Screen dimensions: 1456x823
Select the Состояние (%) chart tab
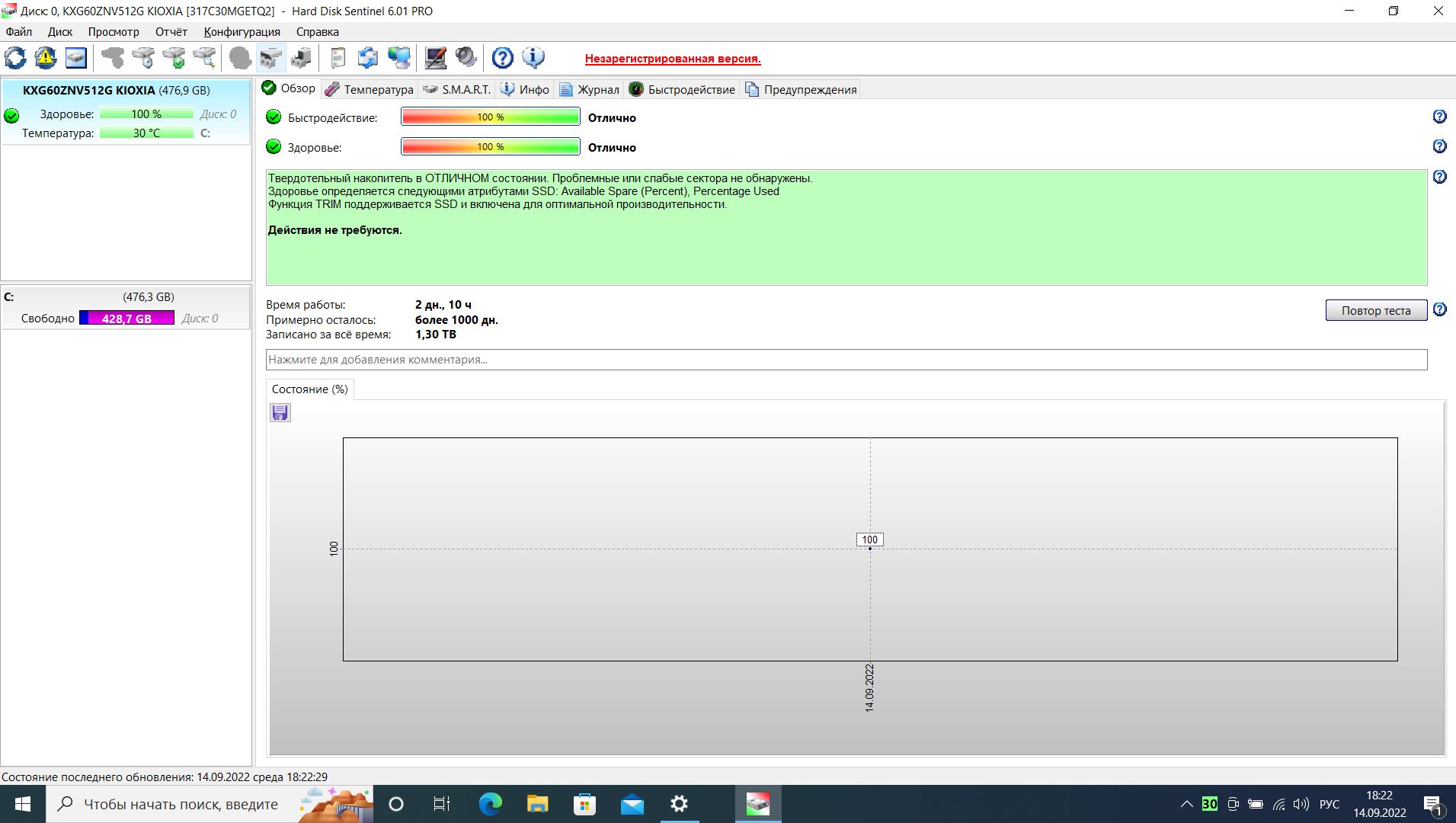point(309,389)
